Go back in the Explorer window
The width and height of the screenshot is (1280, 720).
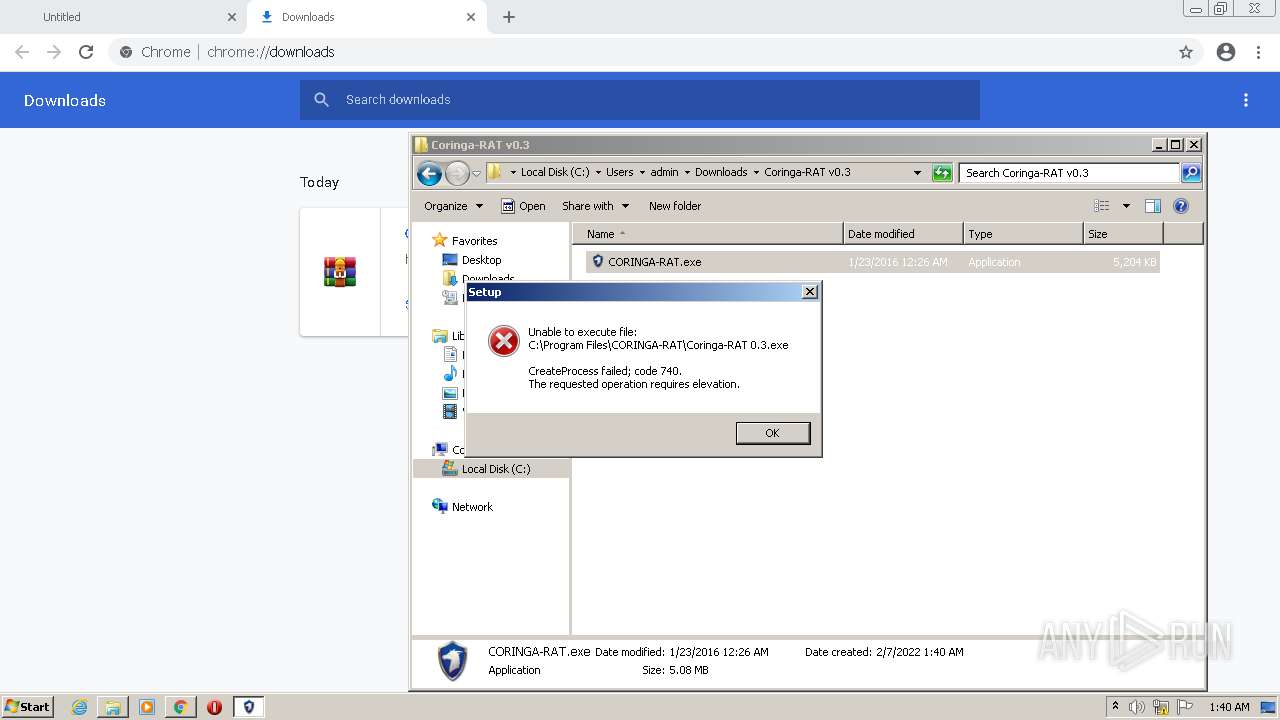click(430, 173)
